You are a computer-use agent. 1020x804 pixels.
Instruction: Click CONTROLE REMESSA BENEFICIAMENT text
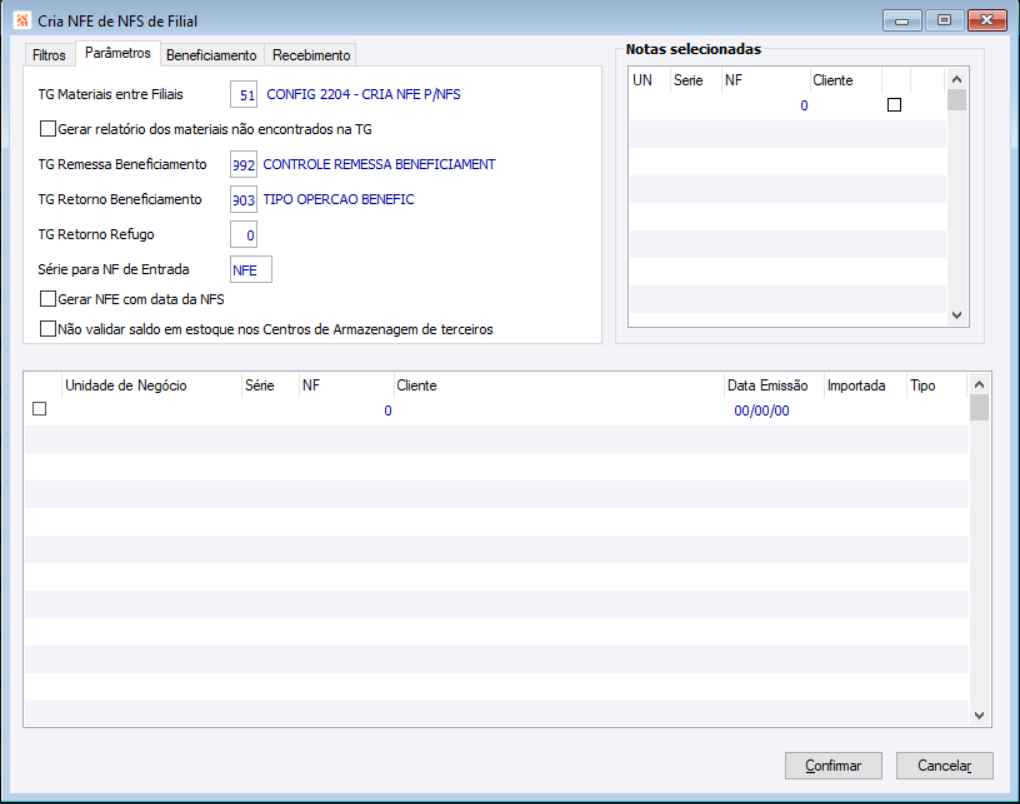pyautogui.click(x=379, y=165)
